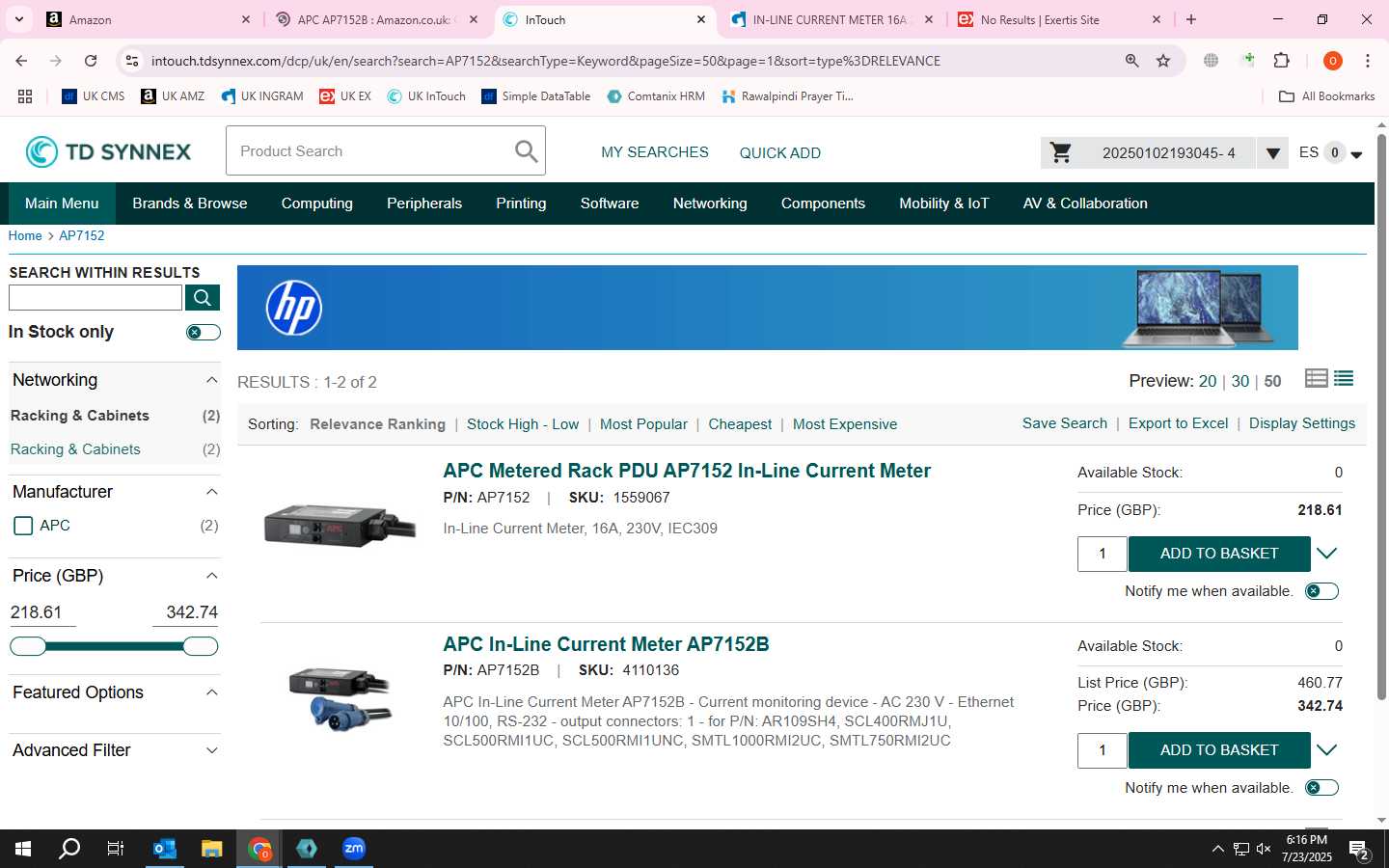
Task: Open Outlook from the taskbar
Action: coord(165,849)
